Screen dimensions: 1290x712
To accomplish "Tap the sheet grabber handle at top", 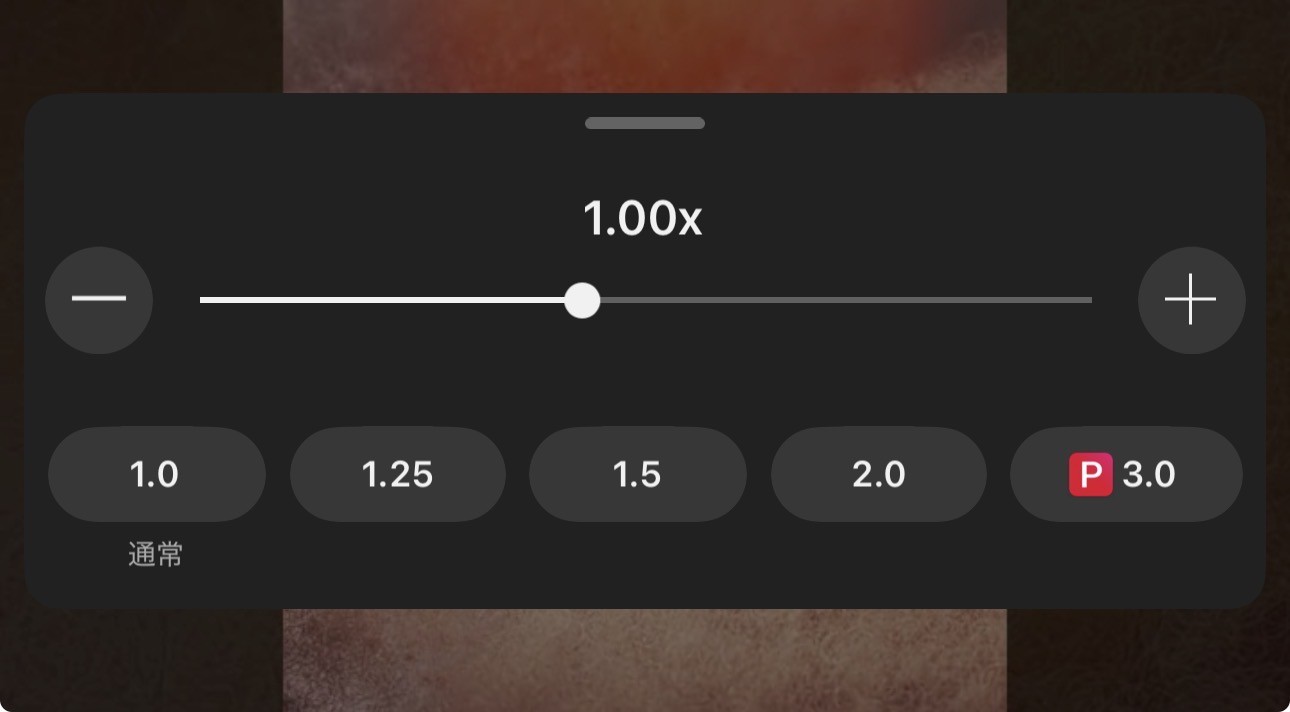I will 645,123.
